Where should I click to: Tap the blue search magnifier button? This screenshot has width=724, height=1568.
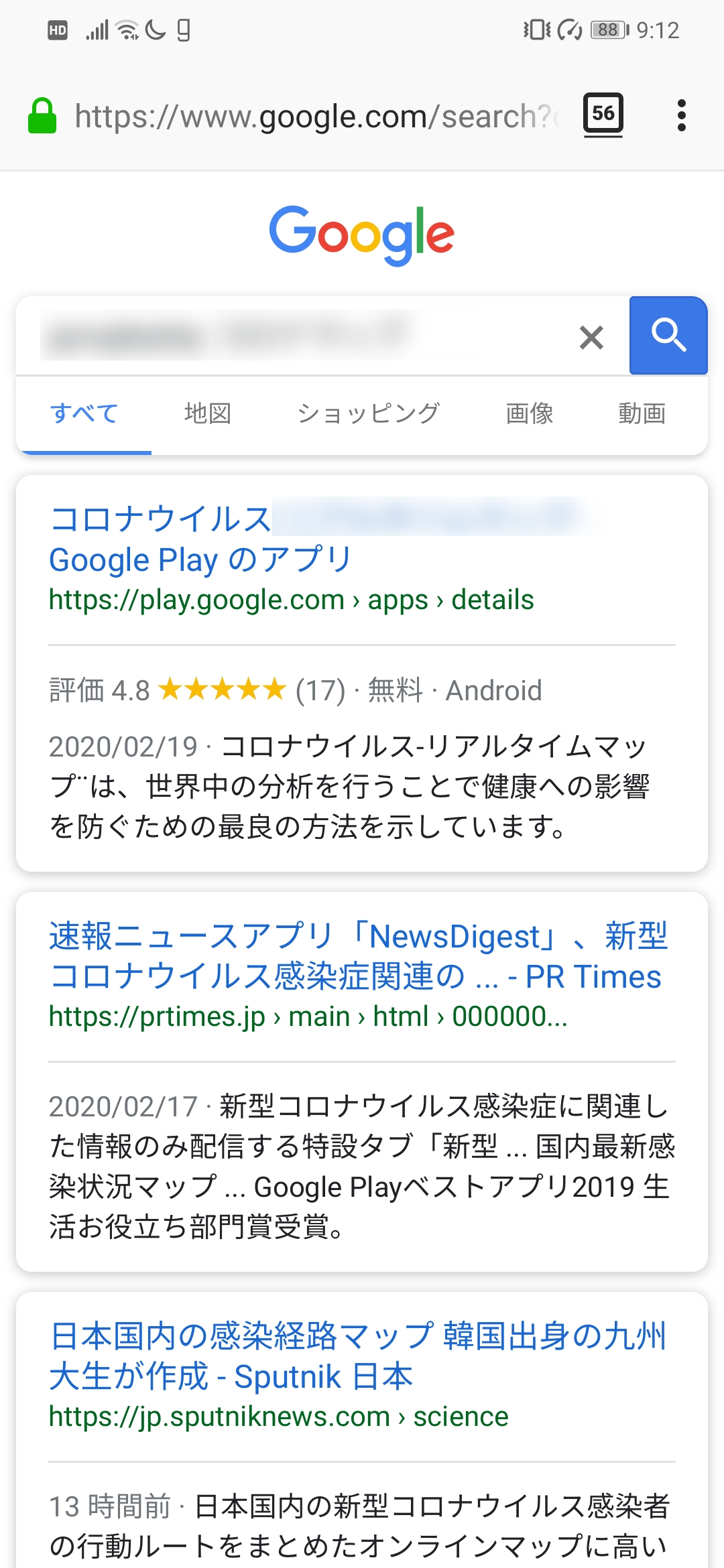pyautogui.click(x=668, y=335)
